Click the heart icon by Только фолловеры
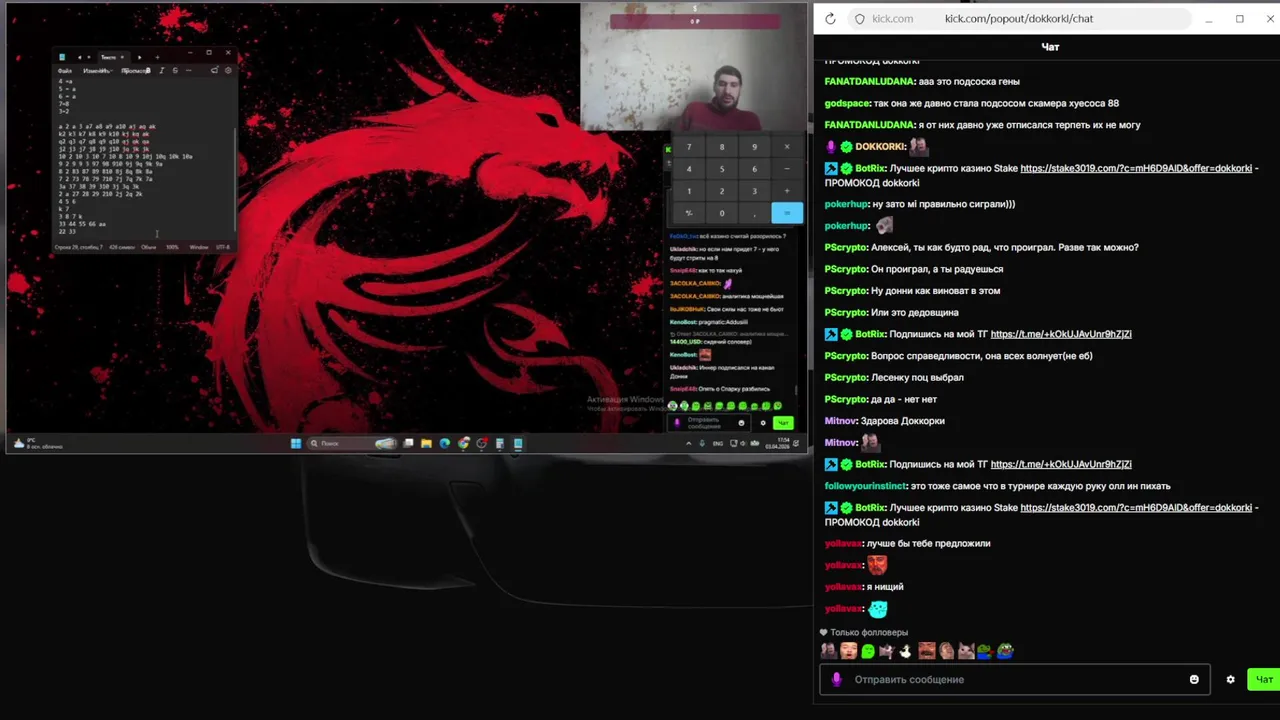The image size is (1280, 720). tap(824, 633)
